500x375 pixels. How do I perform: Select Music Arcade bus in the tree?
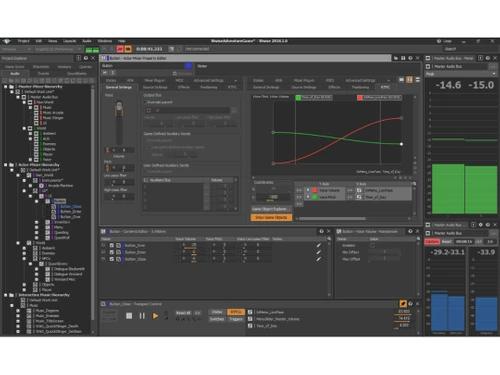pos(53,113)
